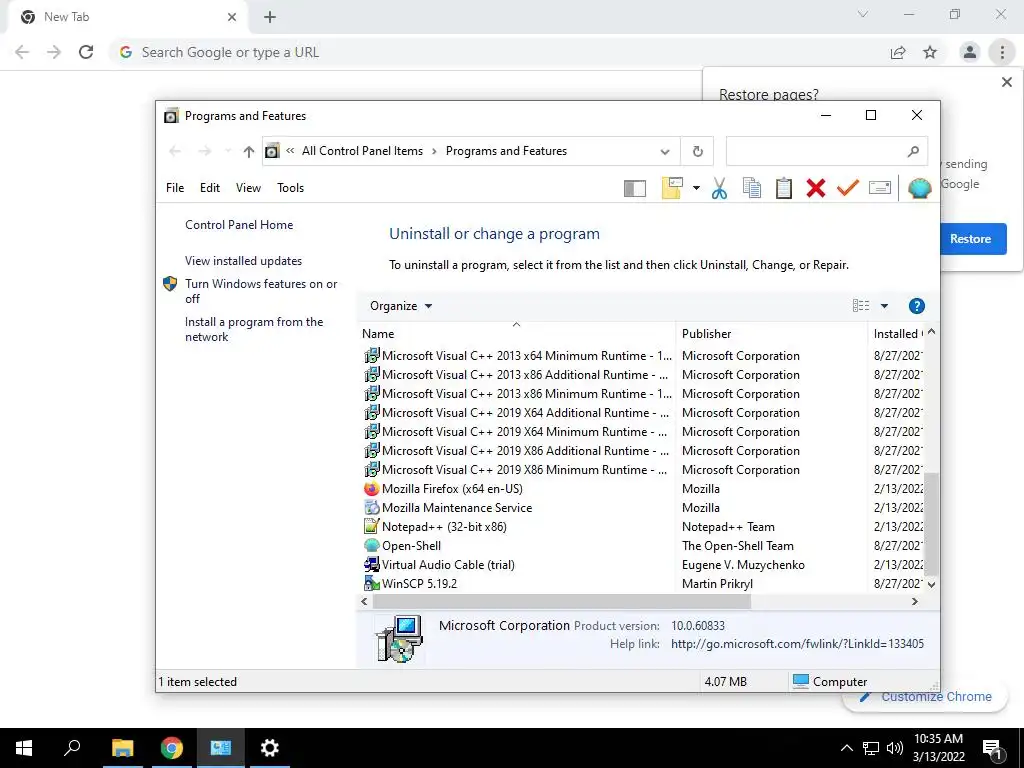Image resolution: width=1024 pixels, height=768 pixels.
Task: Click the Up arrow navigation icon
Action: 248,152
